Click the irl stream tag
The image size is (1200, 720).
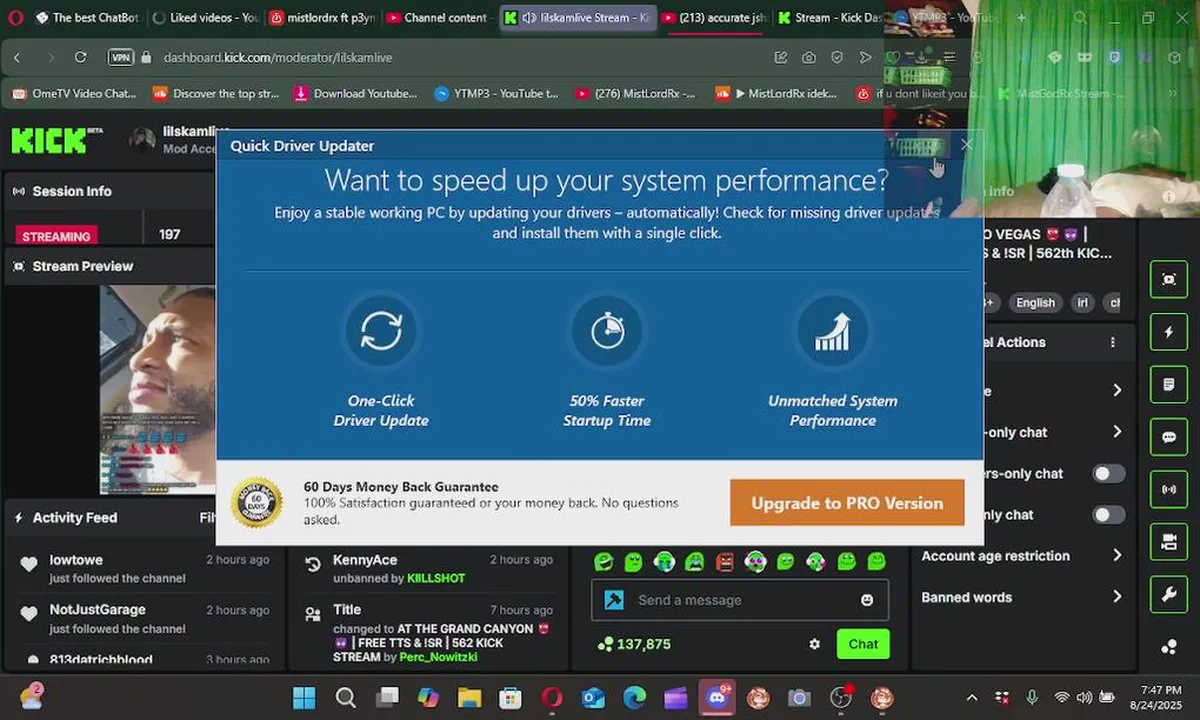(1082, 303)
